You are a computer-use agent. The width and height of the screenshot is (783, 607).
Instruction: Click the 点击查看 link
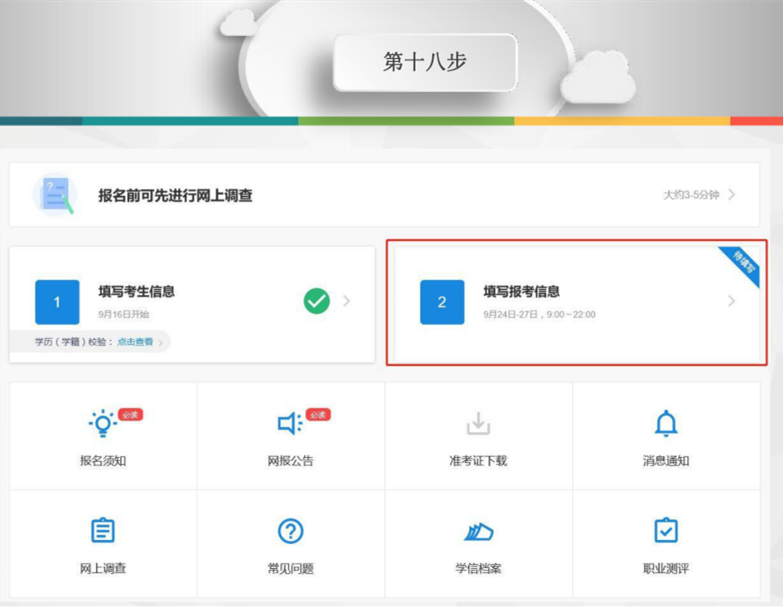tap(135, 342)
